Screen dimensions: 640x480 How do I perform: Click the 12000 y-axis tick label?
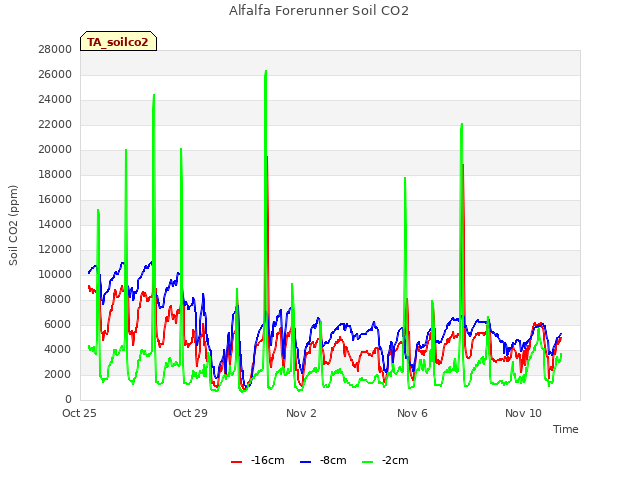pos(55,250)
